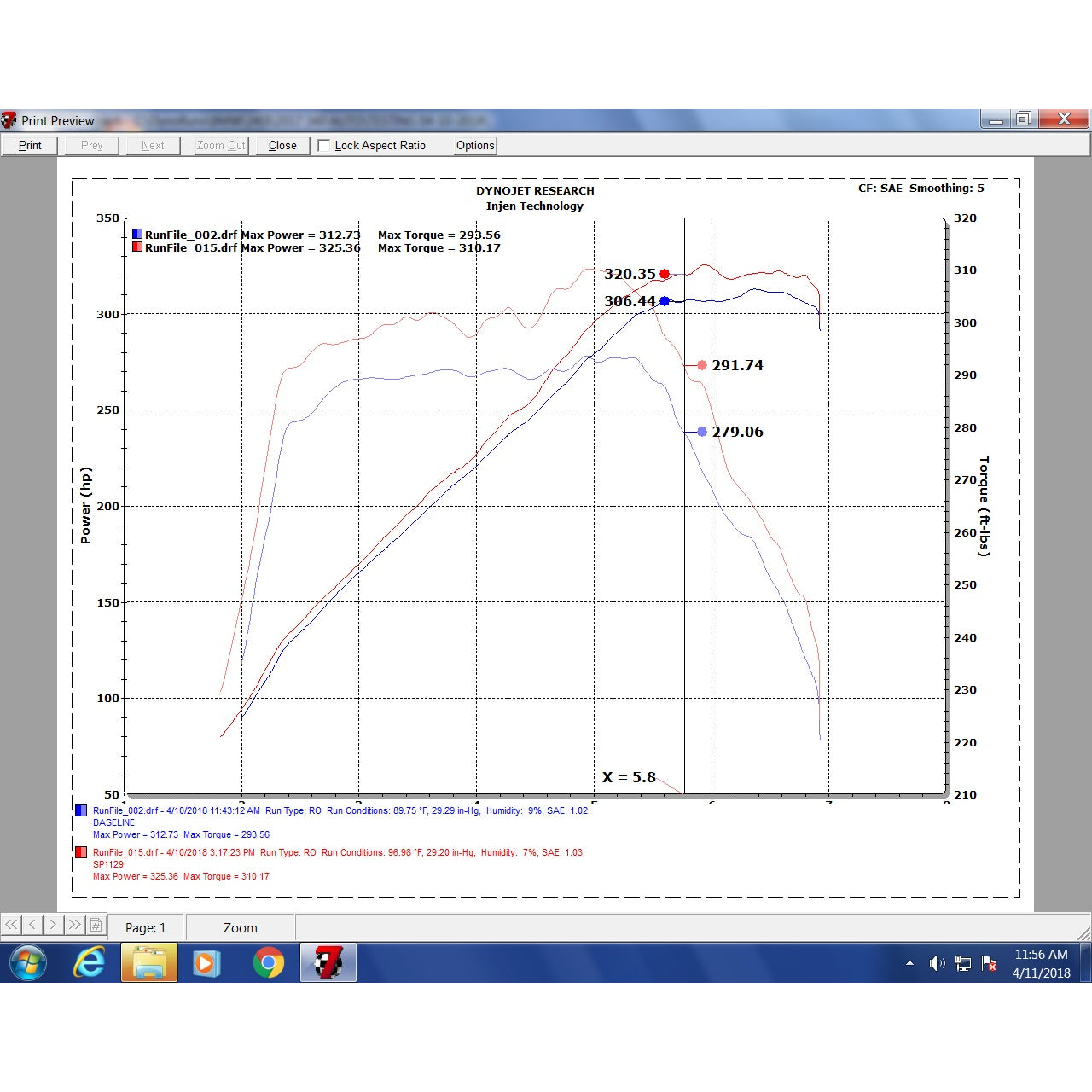Viewport: 1092px width, 1092px height.
Task: Open Google Chrome from the taskbar
Action: [x=268, y=963]
